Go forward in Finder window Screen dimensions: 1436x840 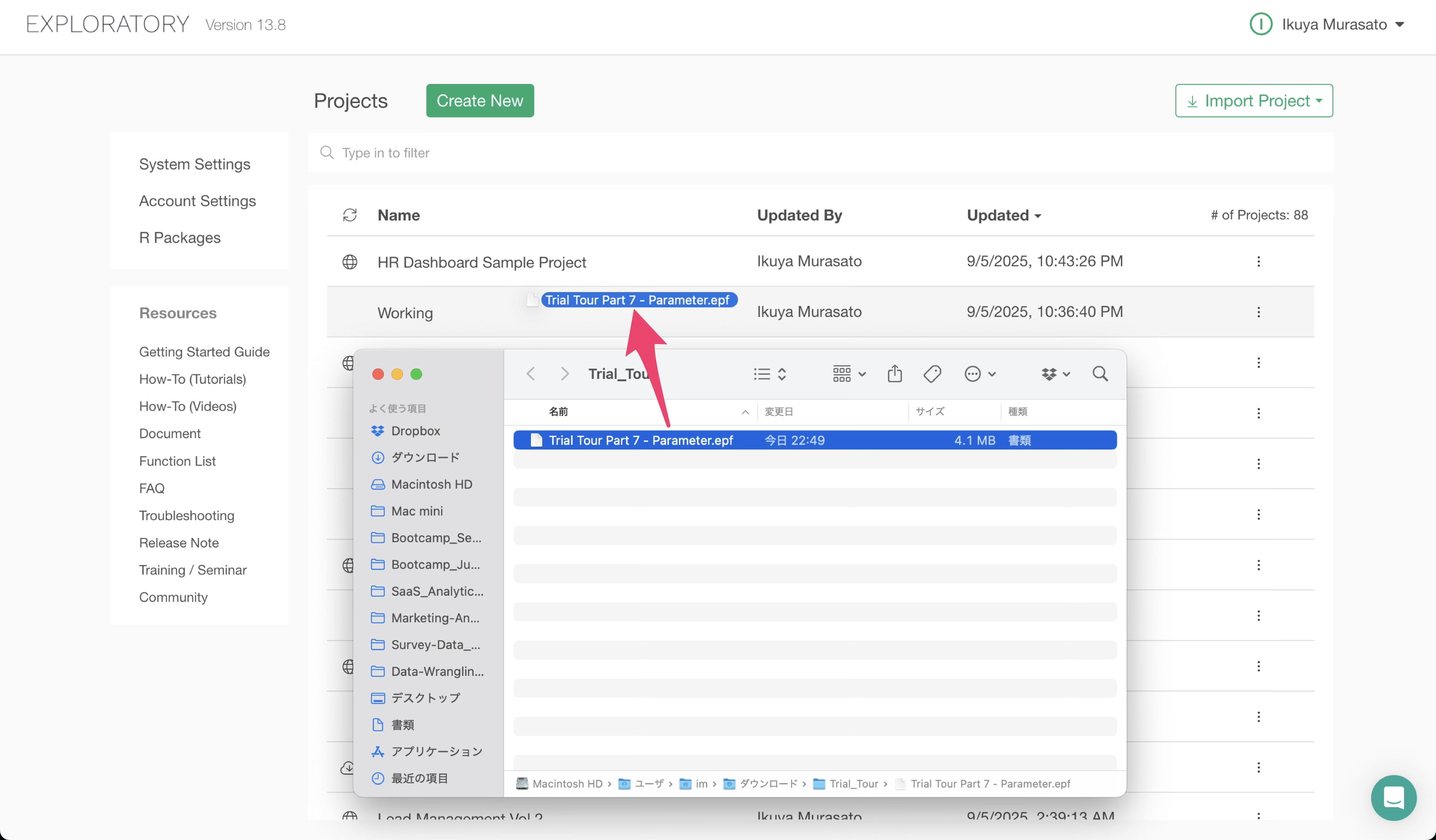[x=564, y=374]
